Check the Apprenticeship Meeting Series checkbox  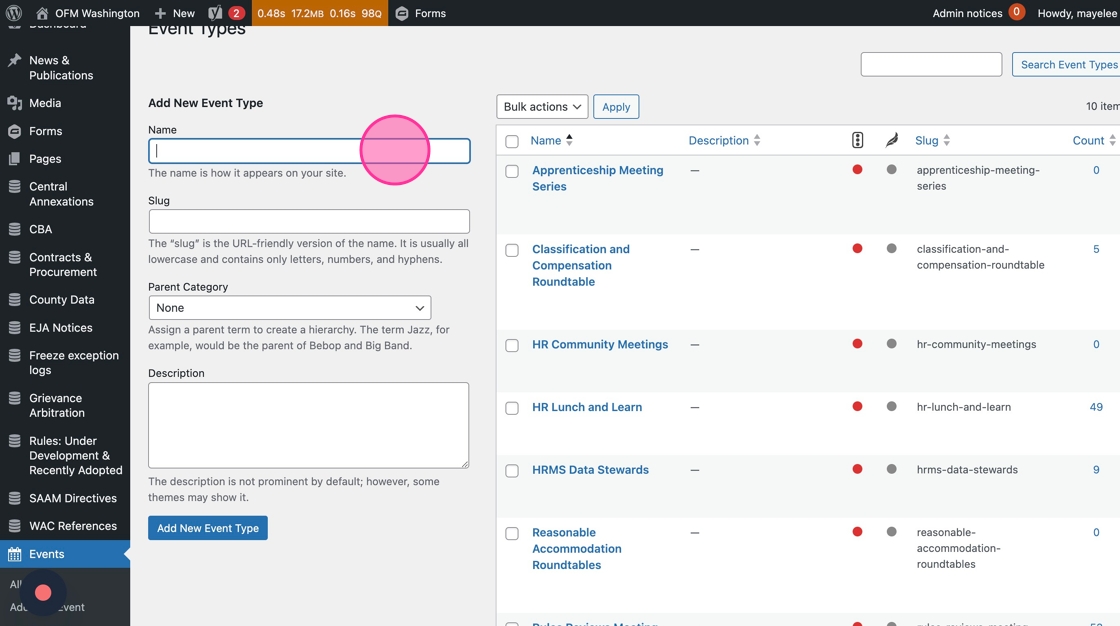pyautogui.click(x=512, y=172)
